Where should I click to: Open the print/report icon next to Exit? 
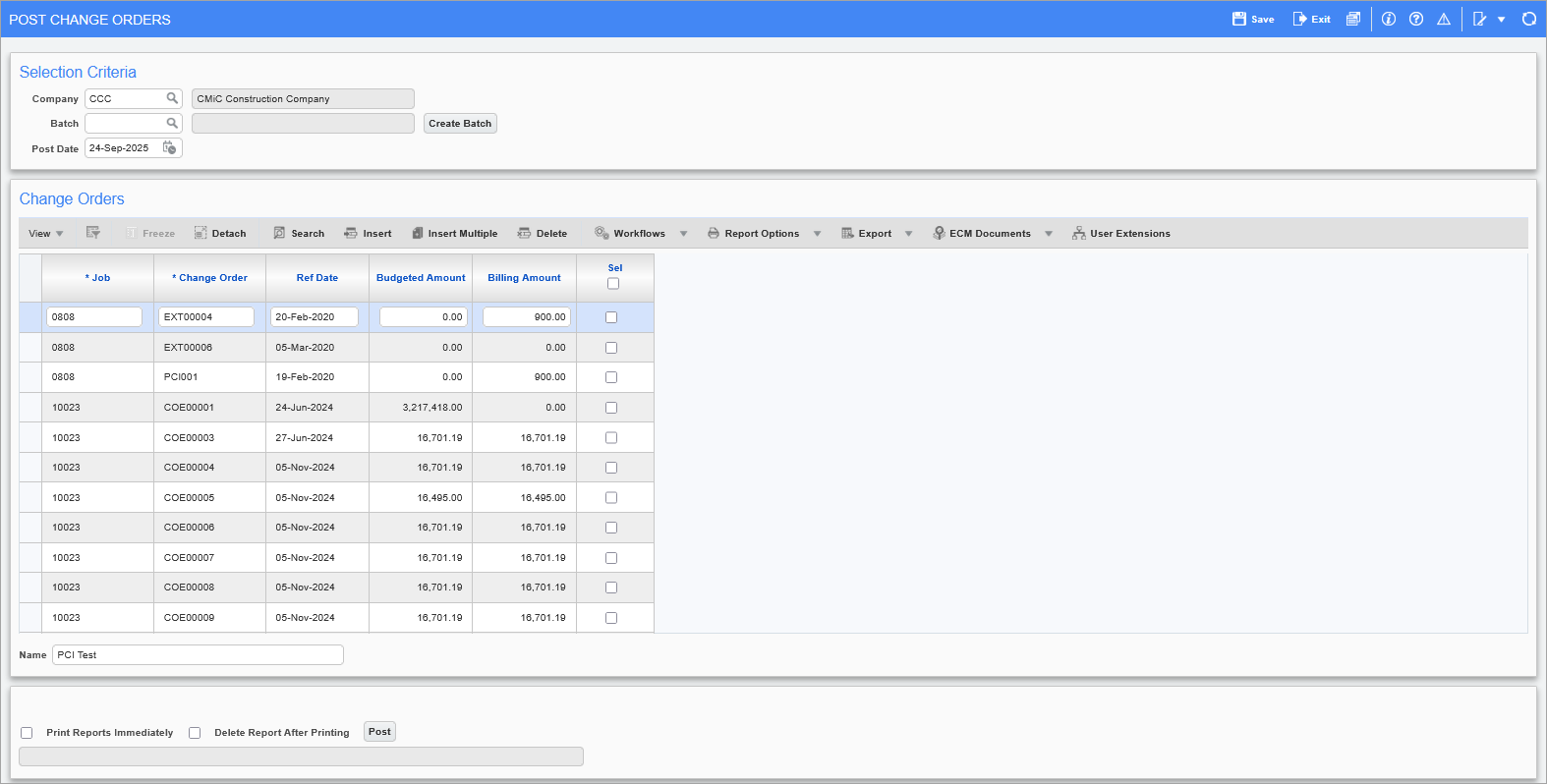click(x=1353, y=19)
